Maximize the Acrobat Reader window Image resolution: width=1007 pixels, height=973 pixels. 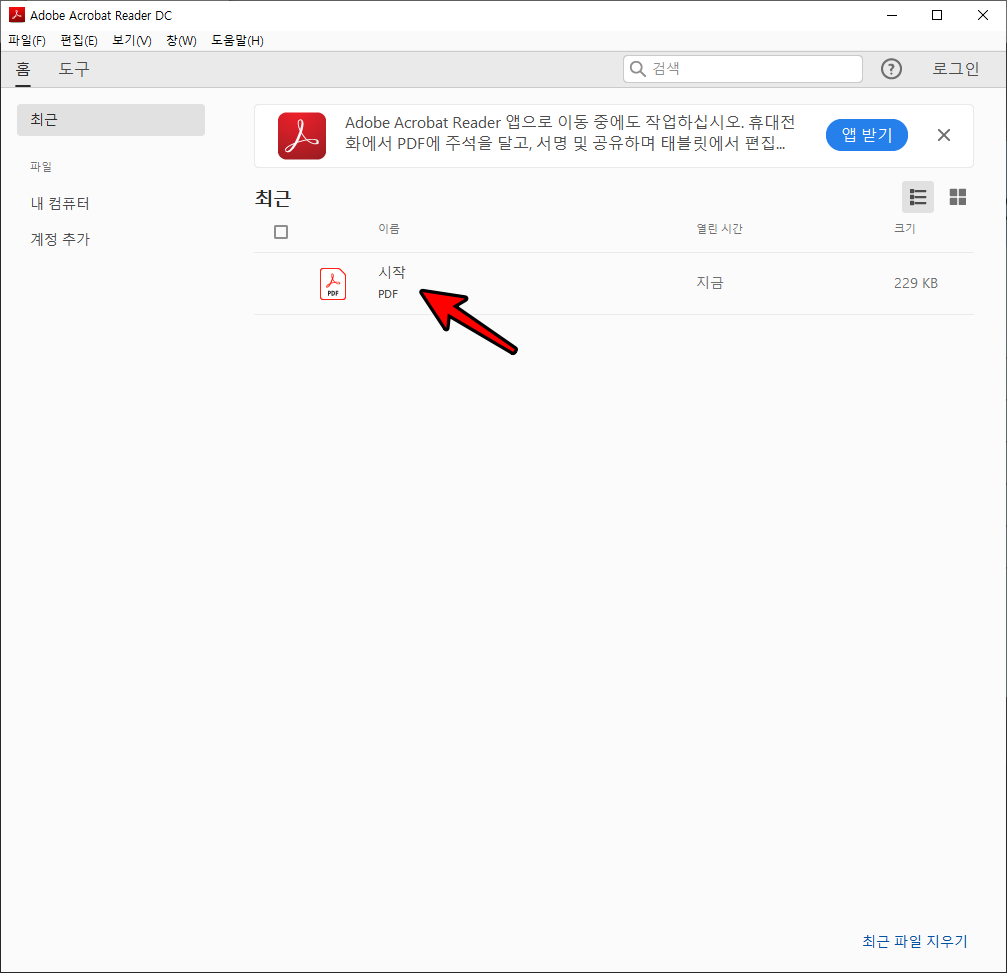tap(937, 15)
